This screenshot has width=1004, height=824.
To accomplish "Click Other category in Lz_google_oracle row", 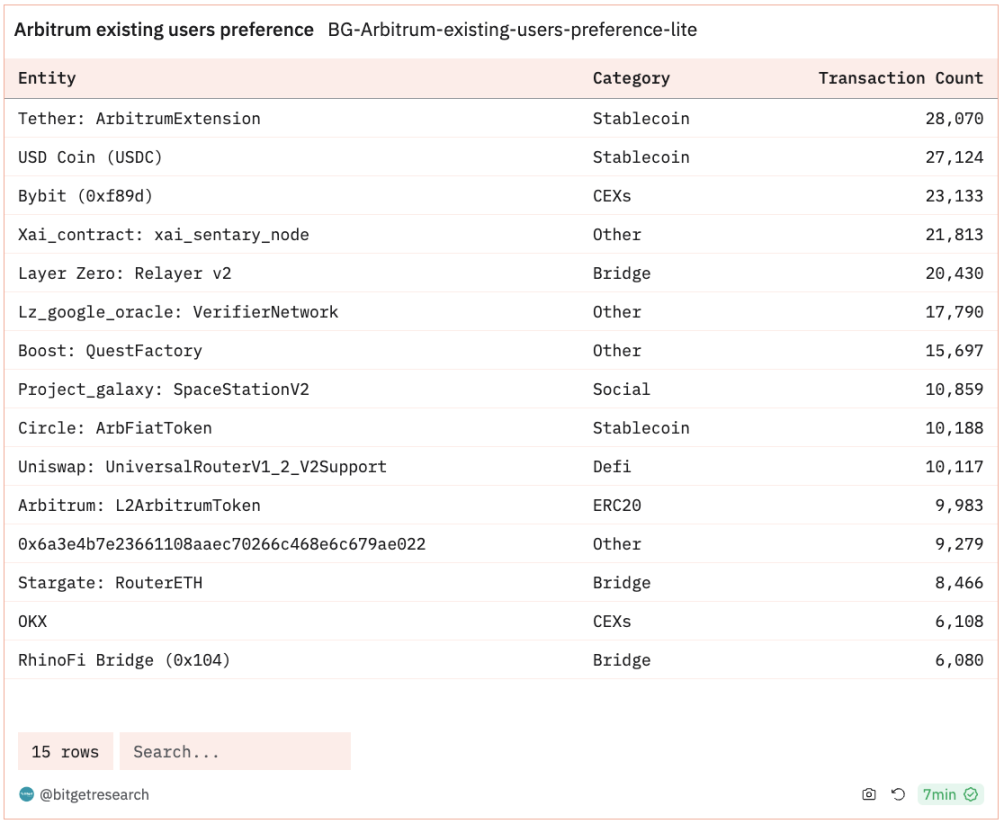I will [x=617, y=312].
